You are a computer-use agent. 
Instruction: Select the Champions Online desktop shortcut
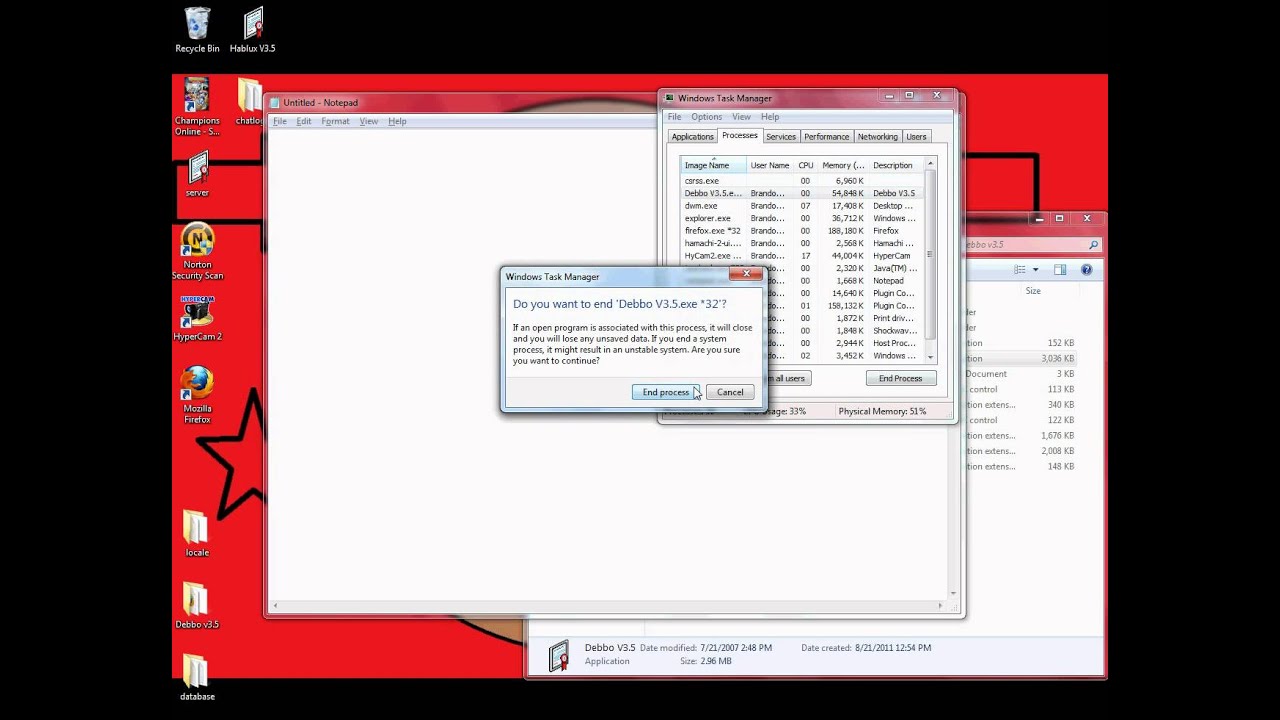point(197,106)
